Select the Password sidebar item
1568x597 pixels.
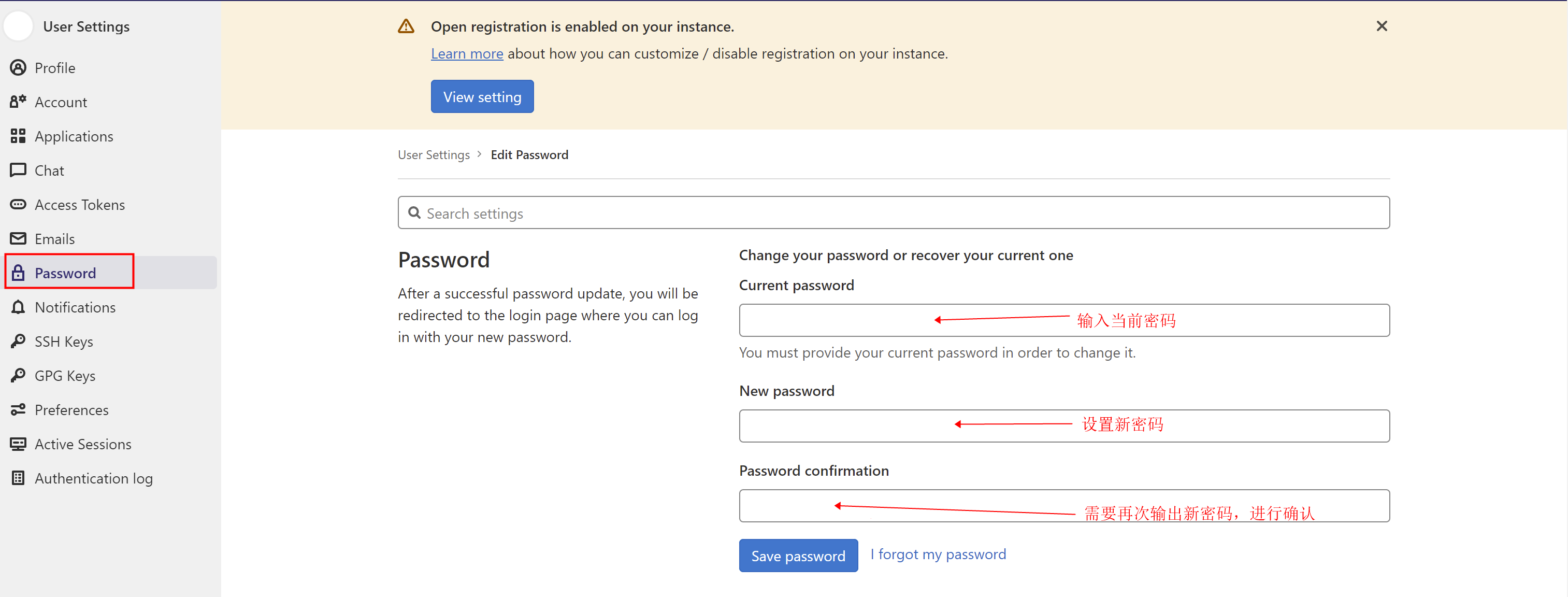[x=65, y=273]
